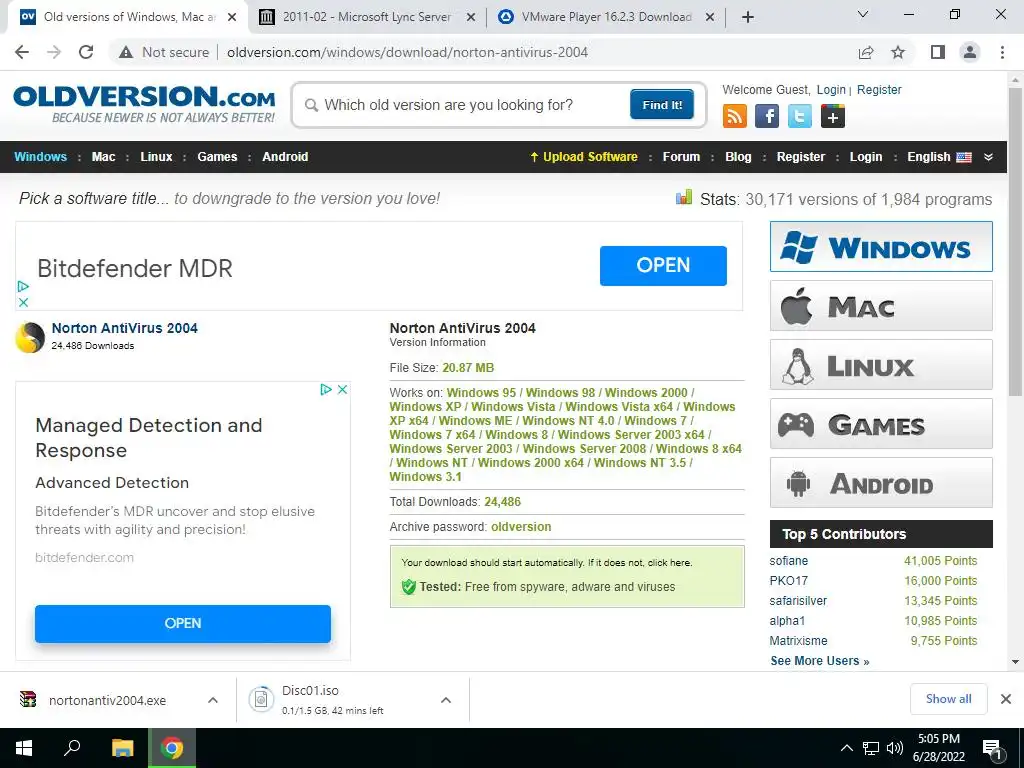Close the Bitdefender MDR banner ad
This screenshot has height=768, width=1024.
pyautogui.click(x=23, y=302)
